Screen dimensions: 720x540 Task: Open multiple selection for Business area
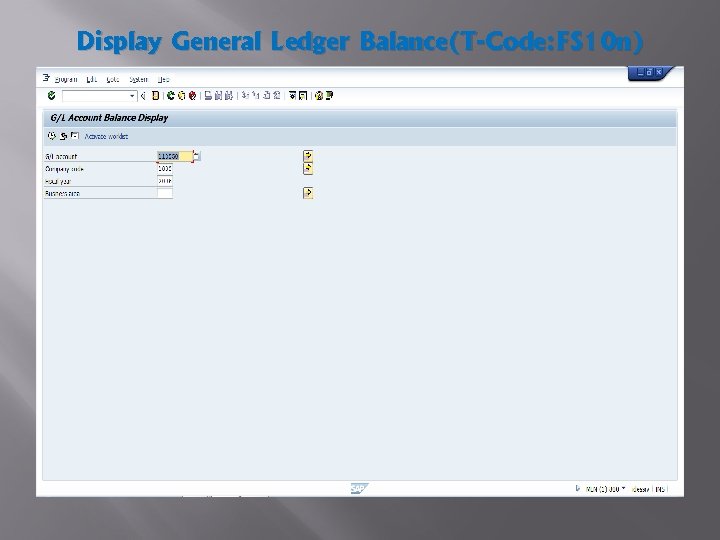click(x=308, y=193)
